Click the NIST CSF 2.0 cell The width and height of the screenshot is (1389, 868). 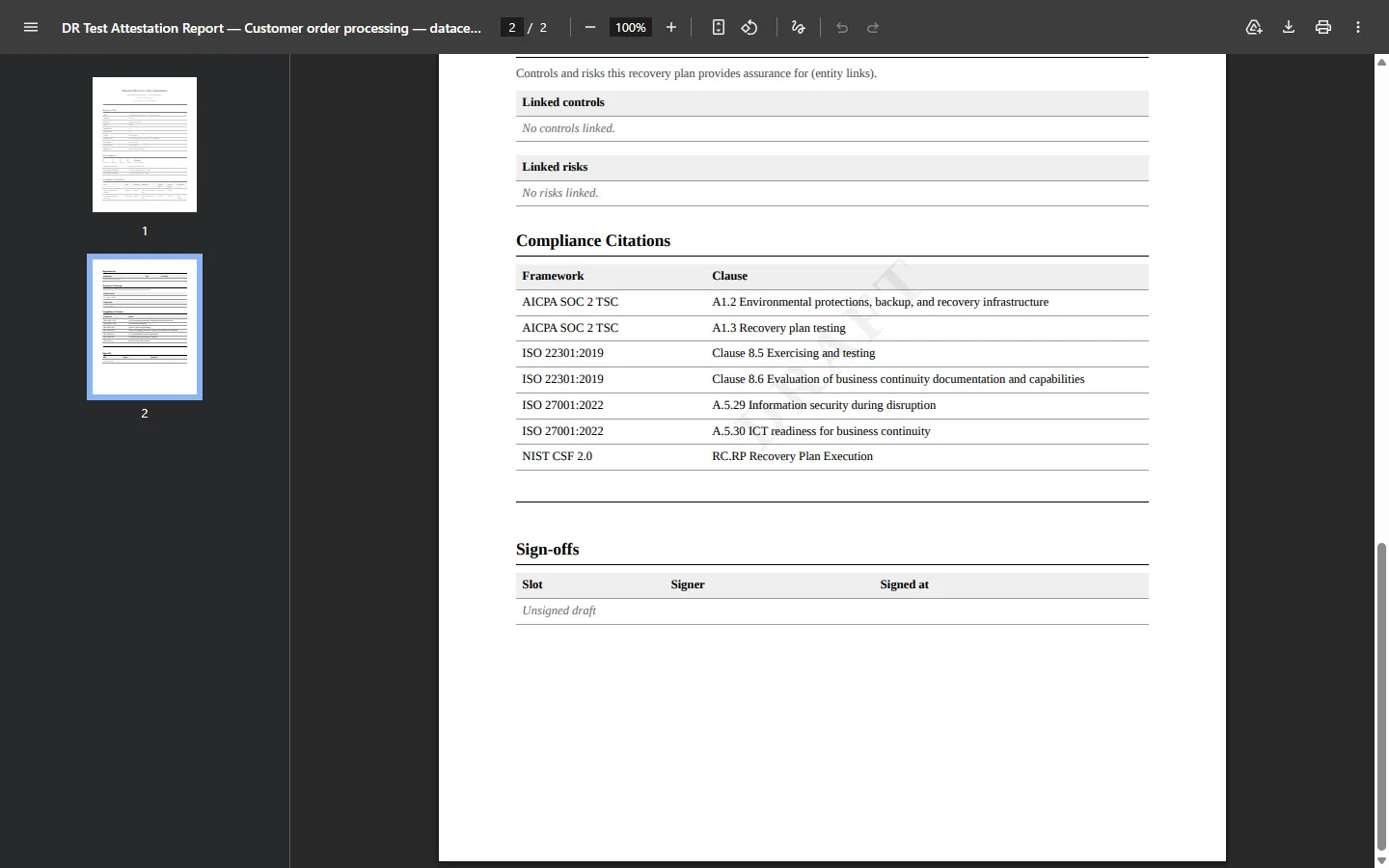click(x=557, y=456)
